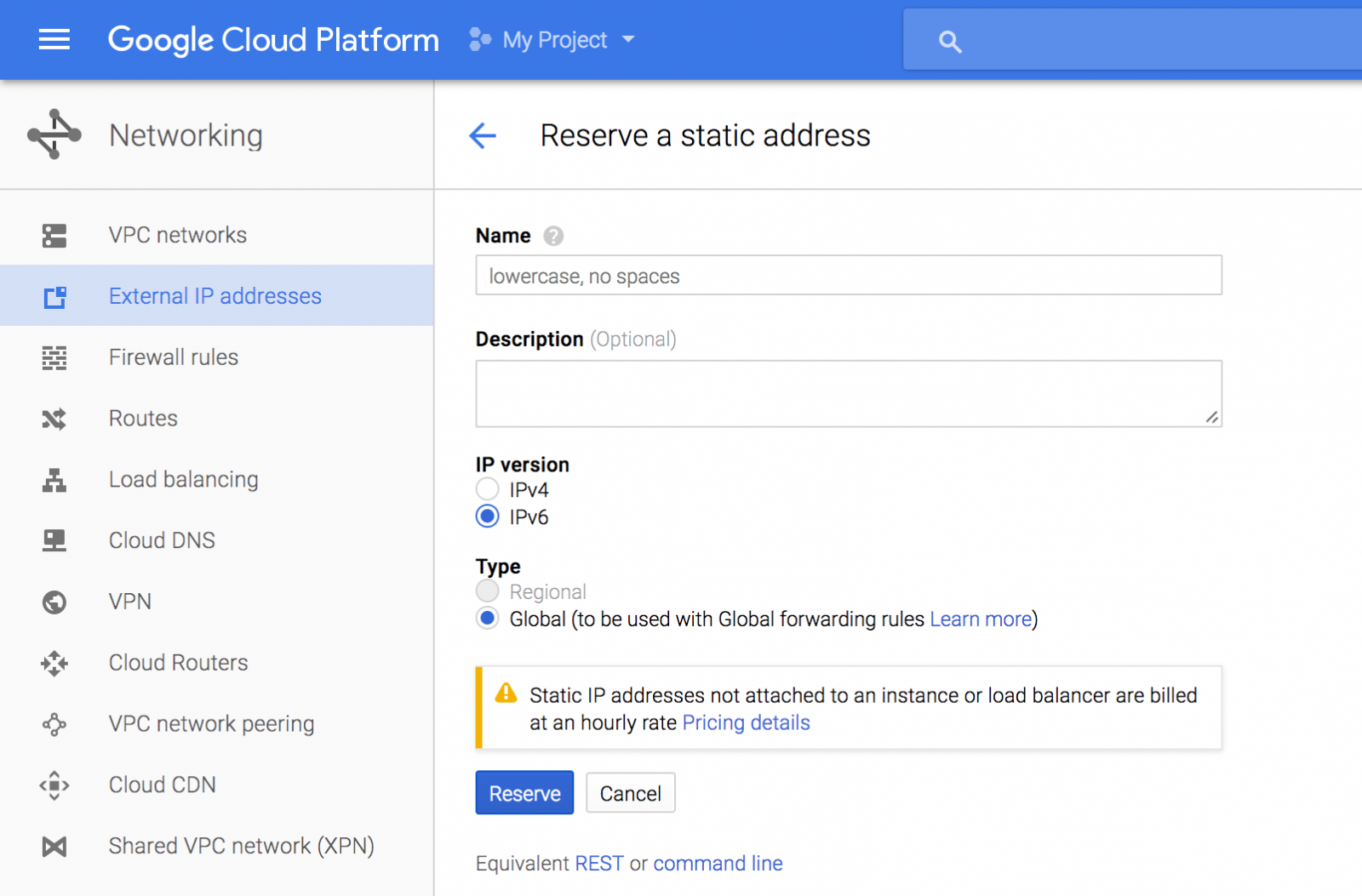Viewport: 1362px width, 896px height.
Task: Click the Cloud Routers icon
Action: coord(54,663)
